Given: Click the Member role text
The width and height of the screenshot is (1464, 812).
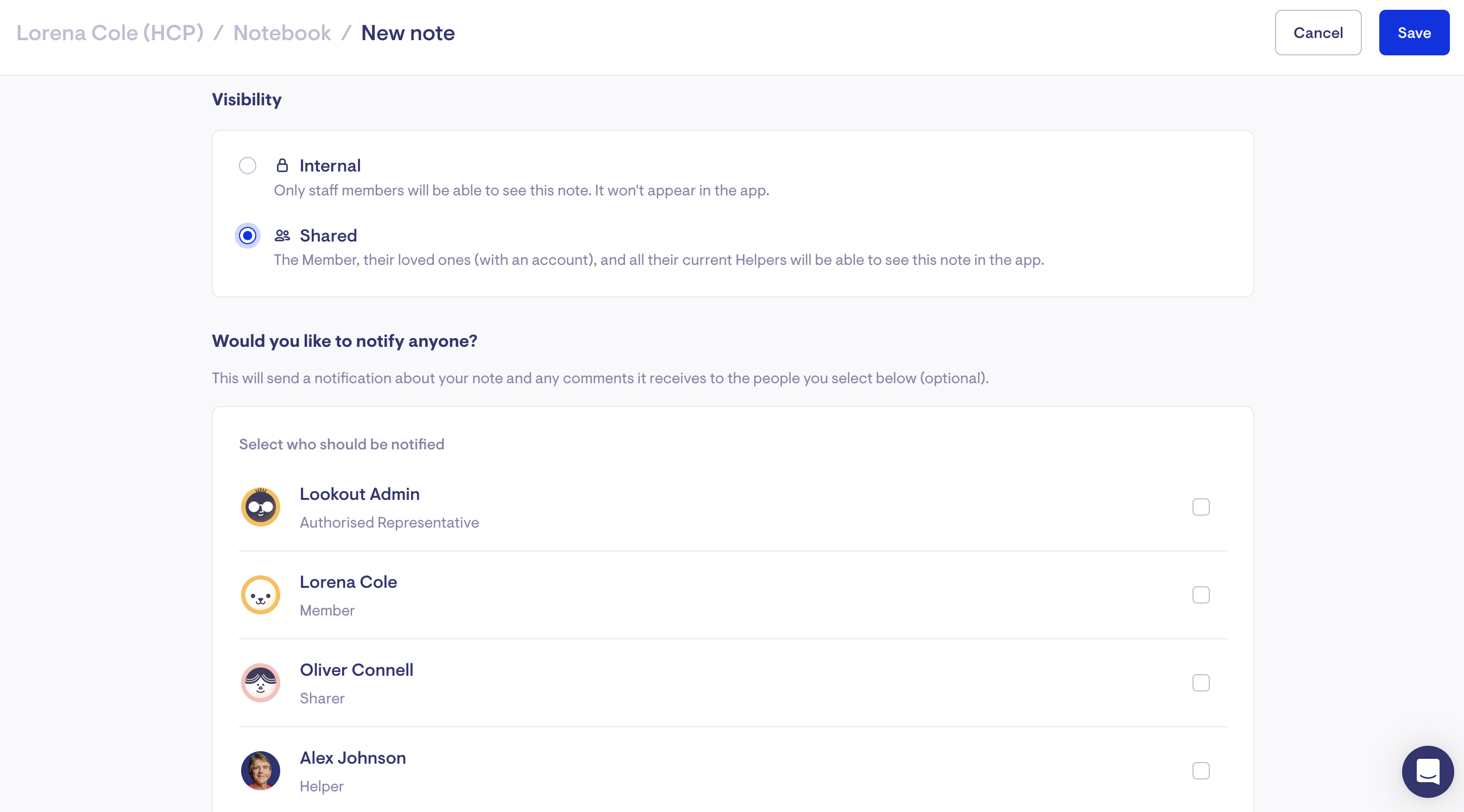Looking at the screenshot, I should click(327, 610).
